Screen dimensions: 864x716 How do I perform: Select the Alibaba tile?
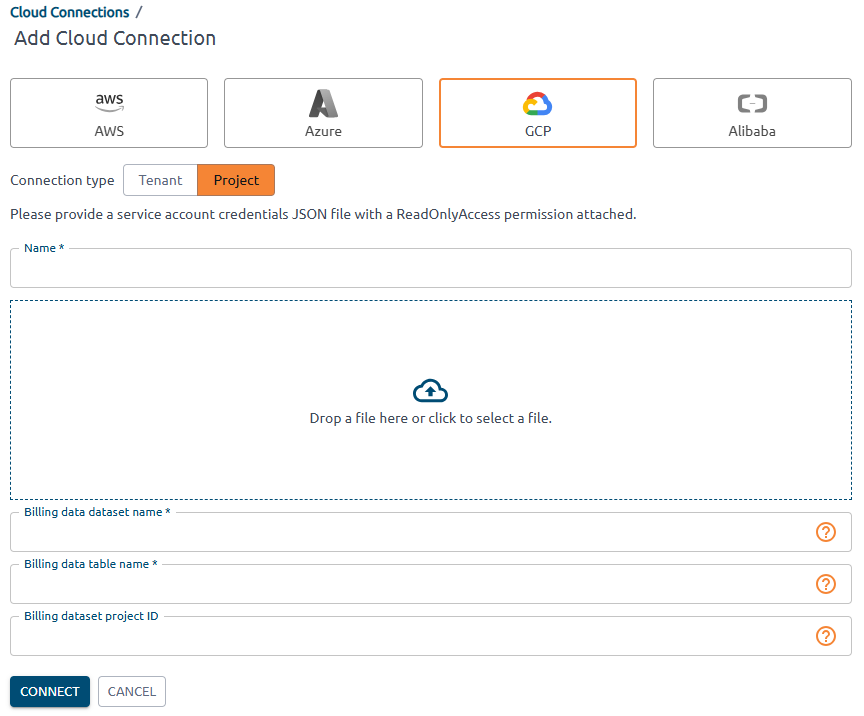point(751,113)
